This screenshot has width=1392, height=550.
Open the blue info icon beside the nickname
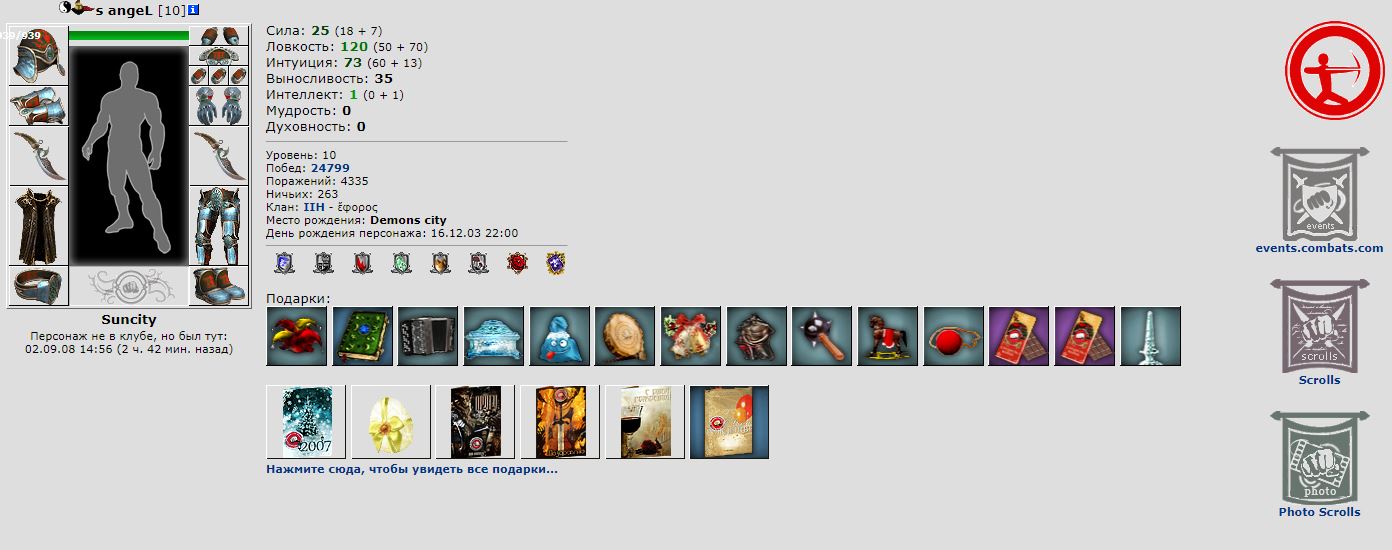click(x=193, y=9)
